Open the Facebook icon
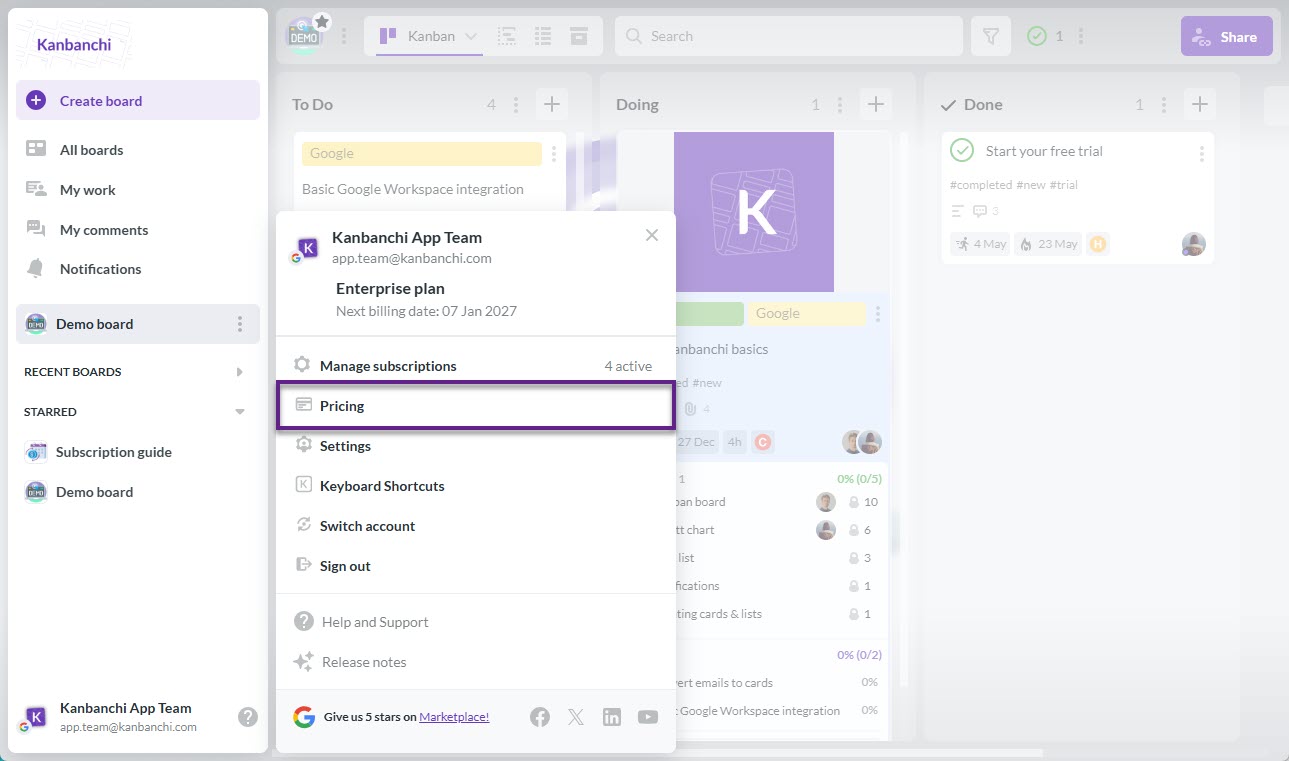The height and width of the screenshot is (761, 1289). (x=540, y=717)
